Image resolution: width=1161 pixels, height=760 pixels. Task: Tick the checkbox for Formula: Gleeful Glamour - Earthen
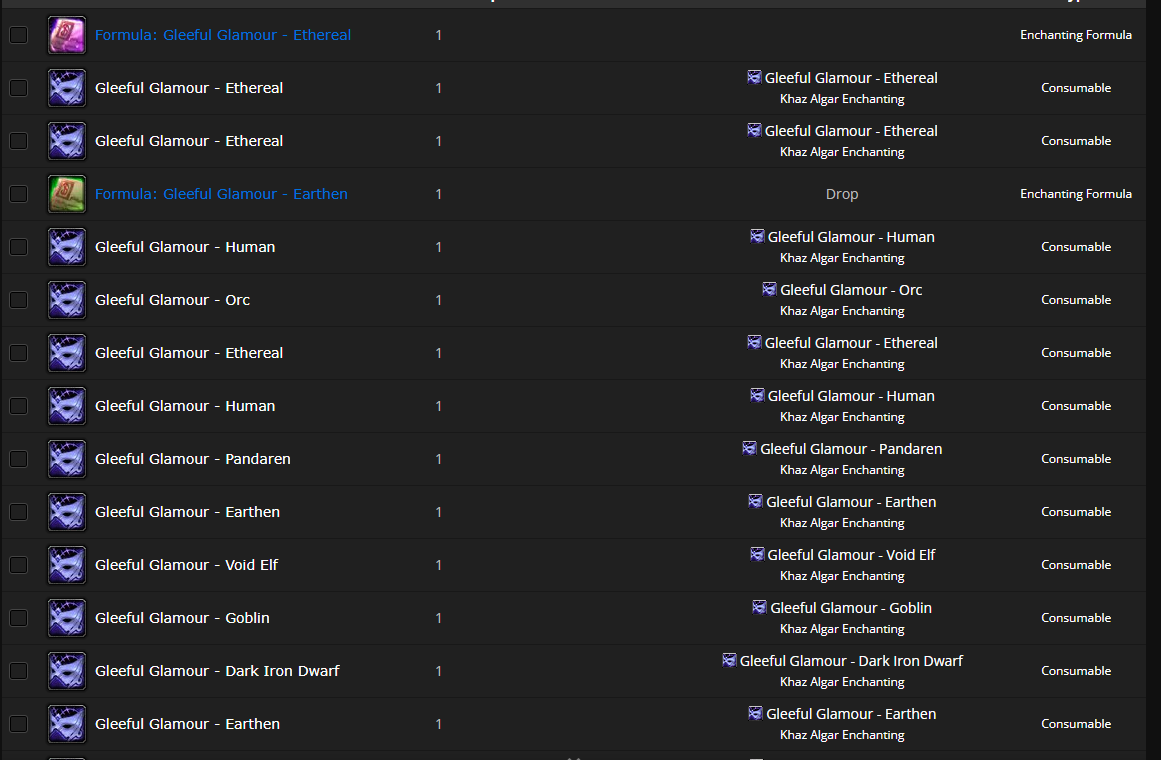(19, 194)
